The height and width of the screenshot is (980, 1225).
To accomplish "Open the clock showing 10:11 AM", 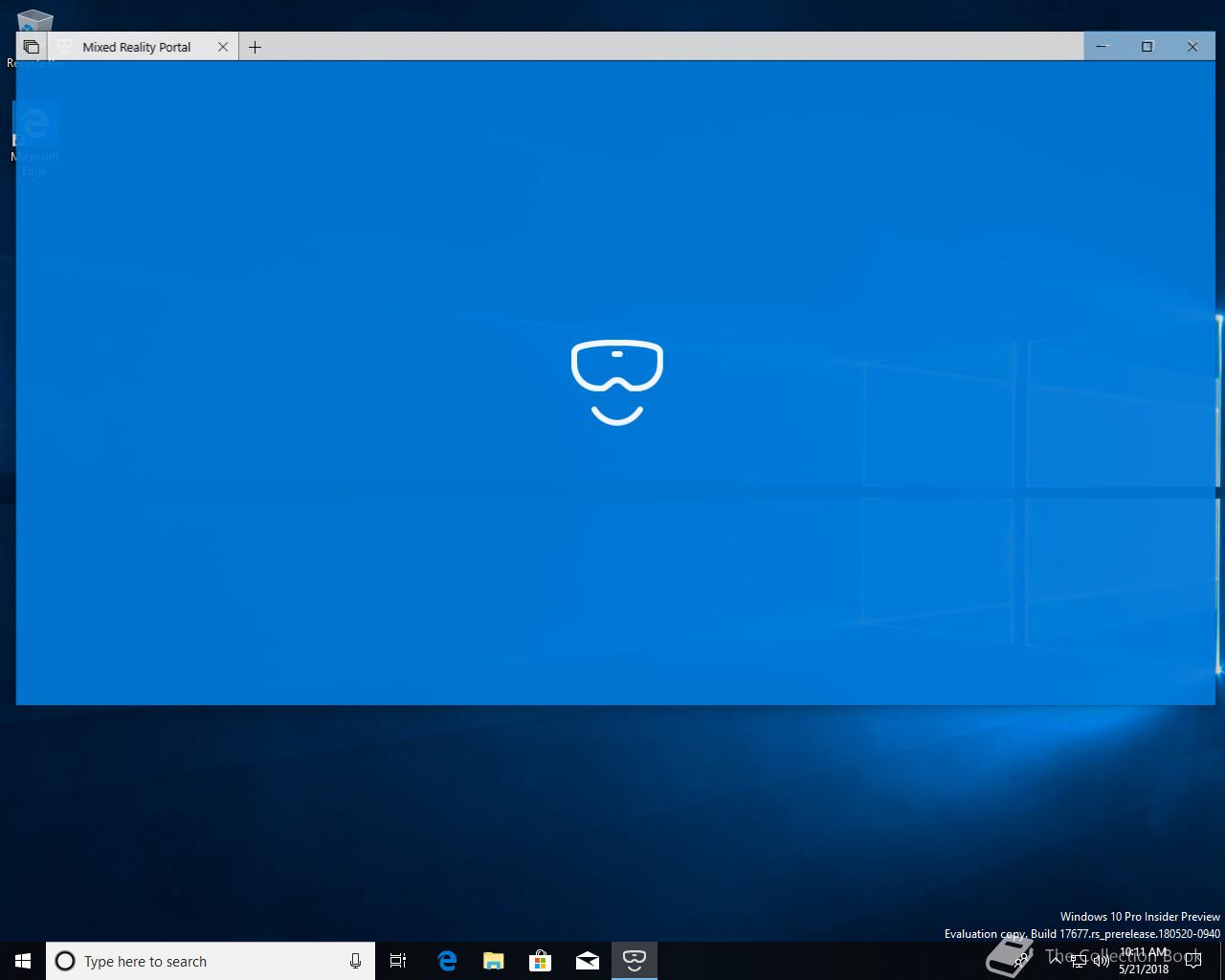I will click(1144, 961).
